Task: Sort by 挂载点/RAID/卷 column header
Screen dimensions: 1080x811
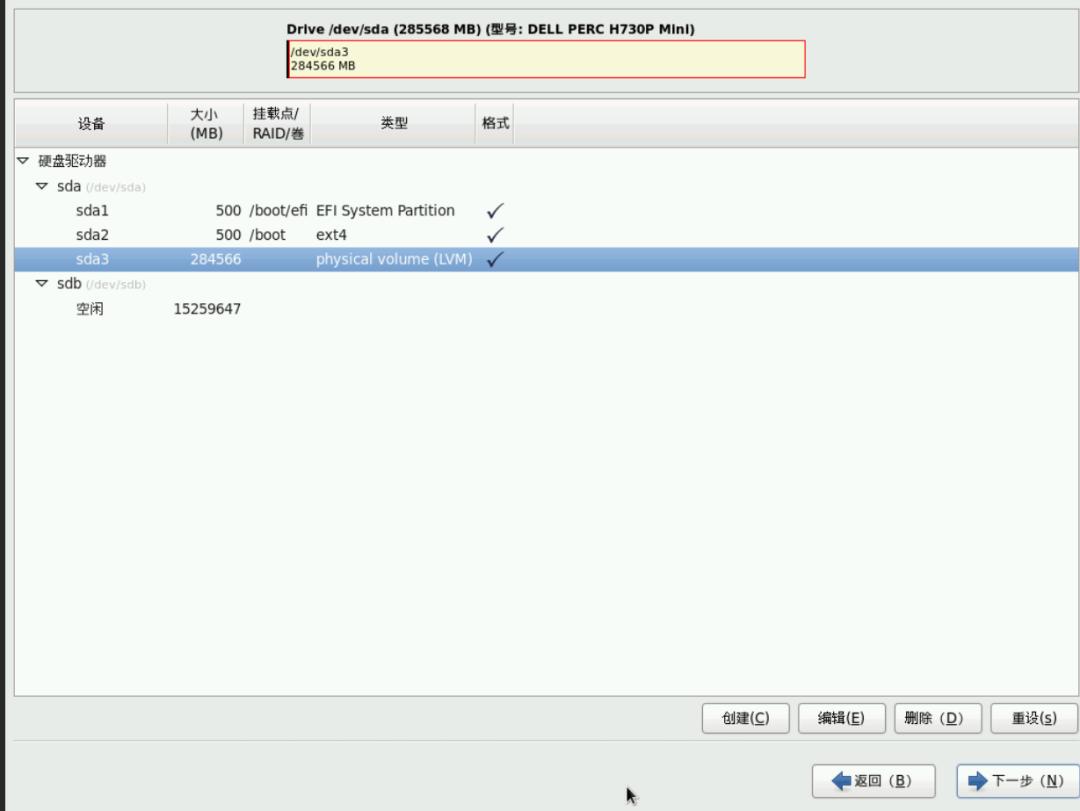Action: (277, 123)
